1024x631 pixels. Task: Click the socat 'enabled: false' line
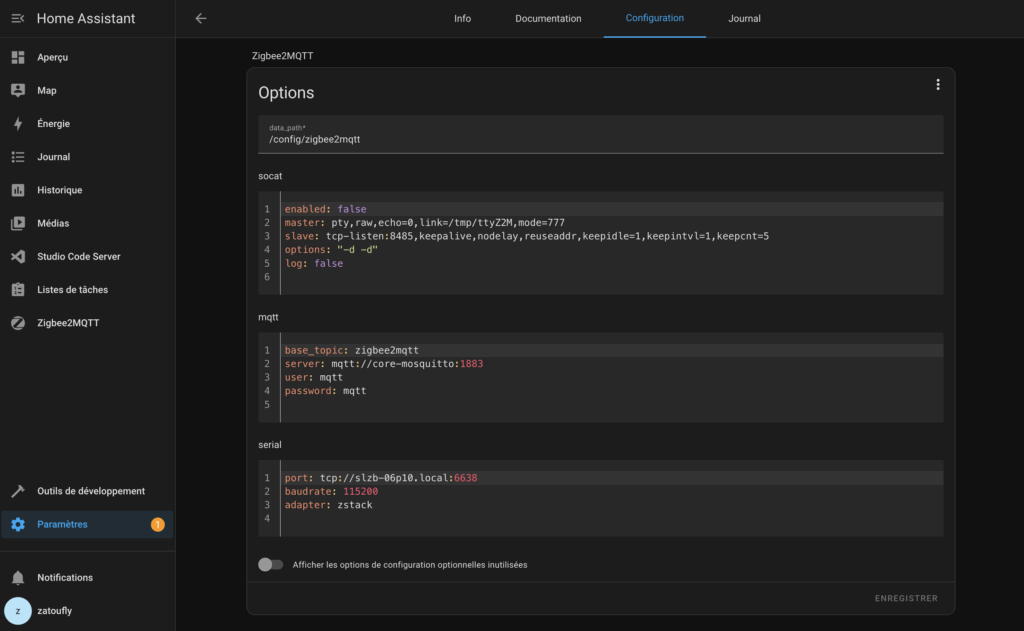pos(612,209)
